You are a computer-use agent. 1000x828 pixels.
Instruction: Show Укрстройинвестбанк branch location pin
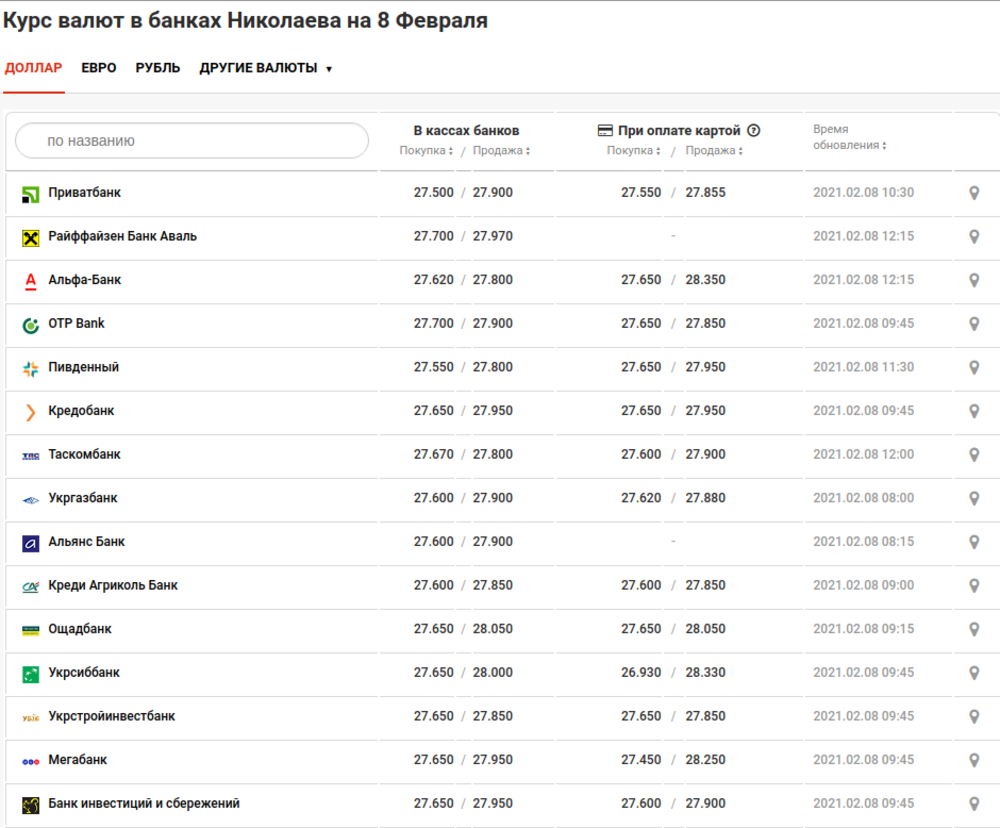[974, 717]
